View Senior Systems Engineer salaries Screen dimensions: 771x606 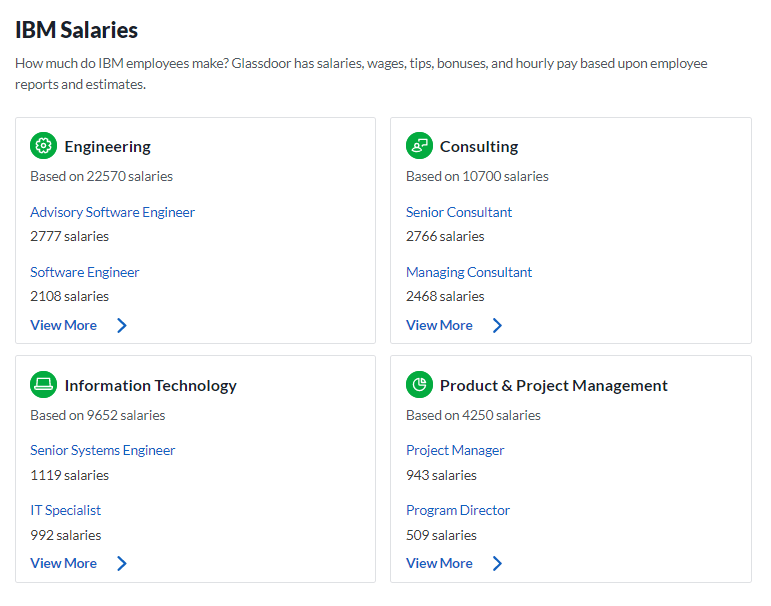102,450
